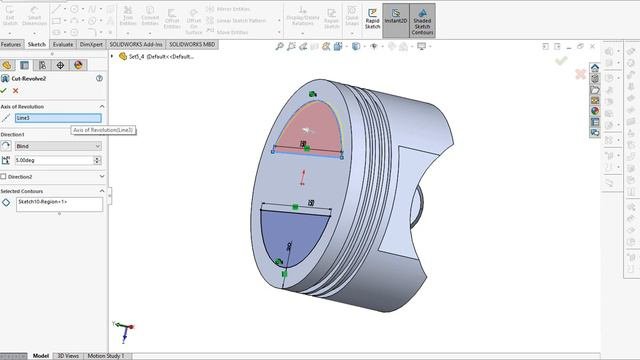Cancel Cut-Revolve2 with red X

point(16,91)
